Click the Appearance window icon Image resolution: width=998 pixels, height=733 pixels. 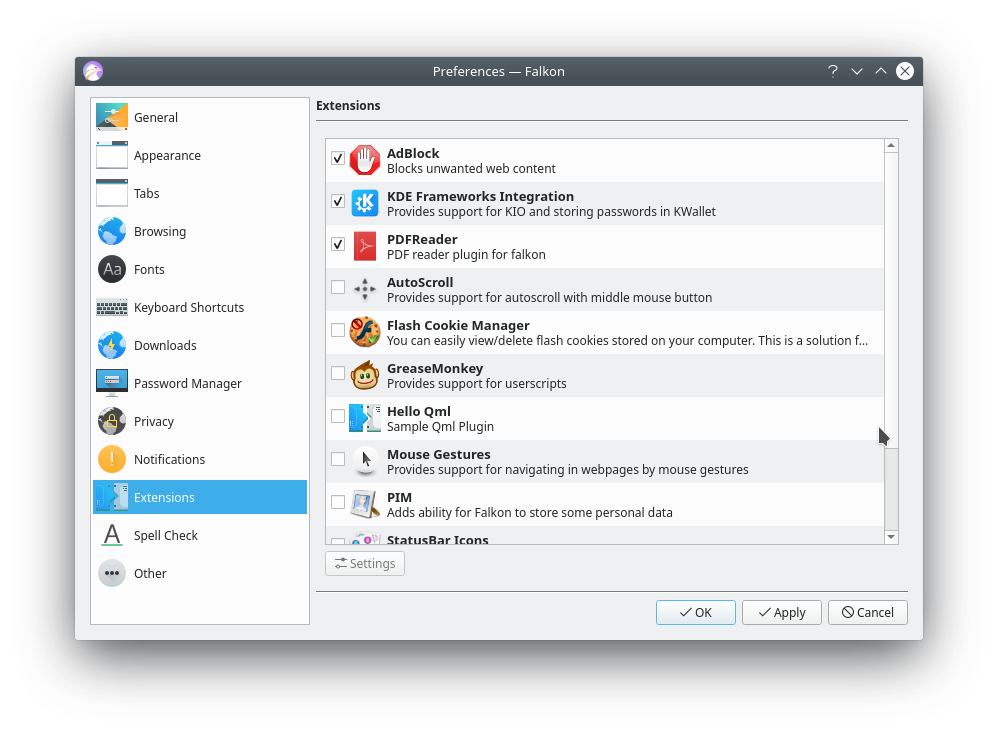[112, 155]
